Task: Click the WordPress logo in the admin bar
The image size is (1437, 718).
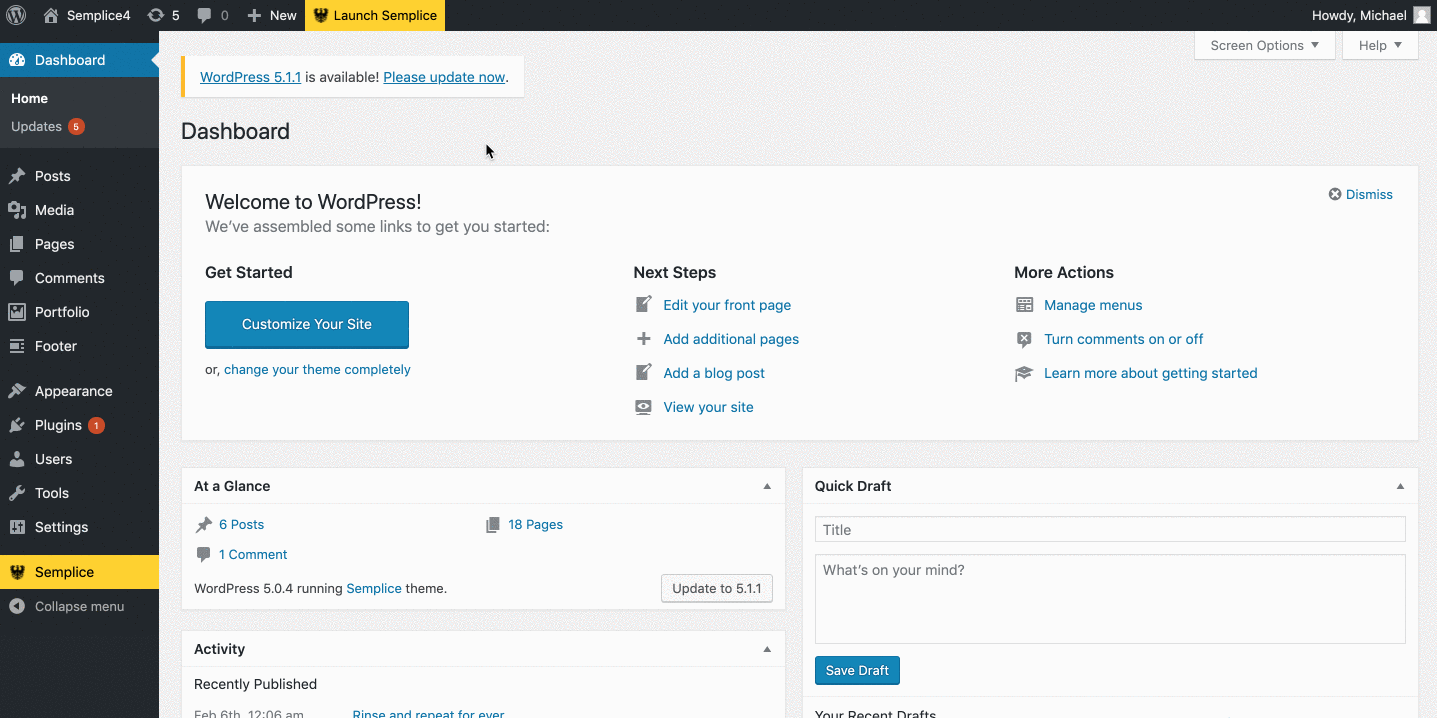Action: click(x=16, y=15)
